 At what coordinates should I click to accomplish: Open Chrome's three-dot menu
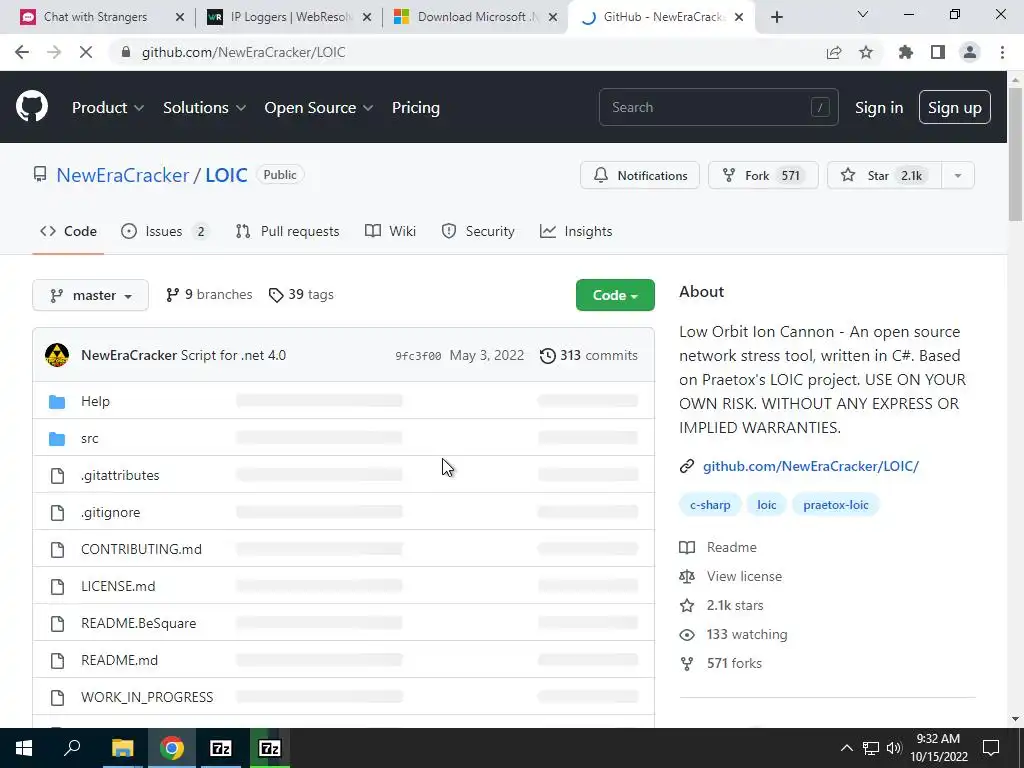pyautogui.click(x=1002, y=52)
